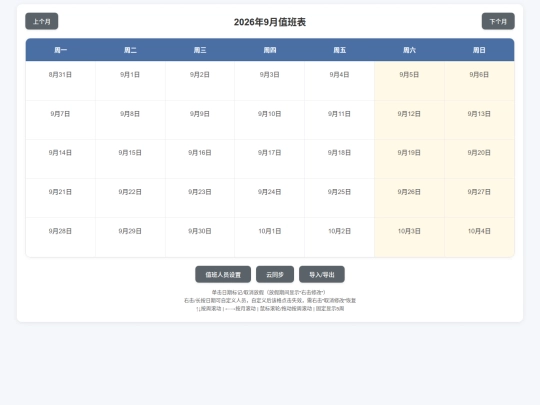The image size is (540, 405).
Task: Click the 周六 column header
Action: pos(409,50)
